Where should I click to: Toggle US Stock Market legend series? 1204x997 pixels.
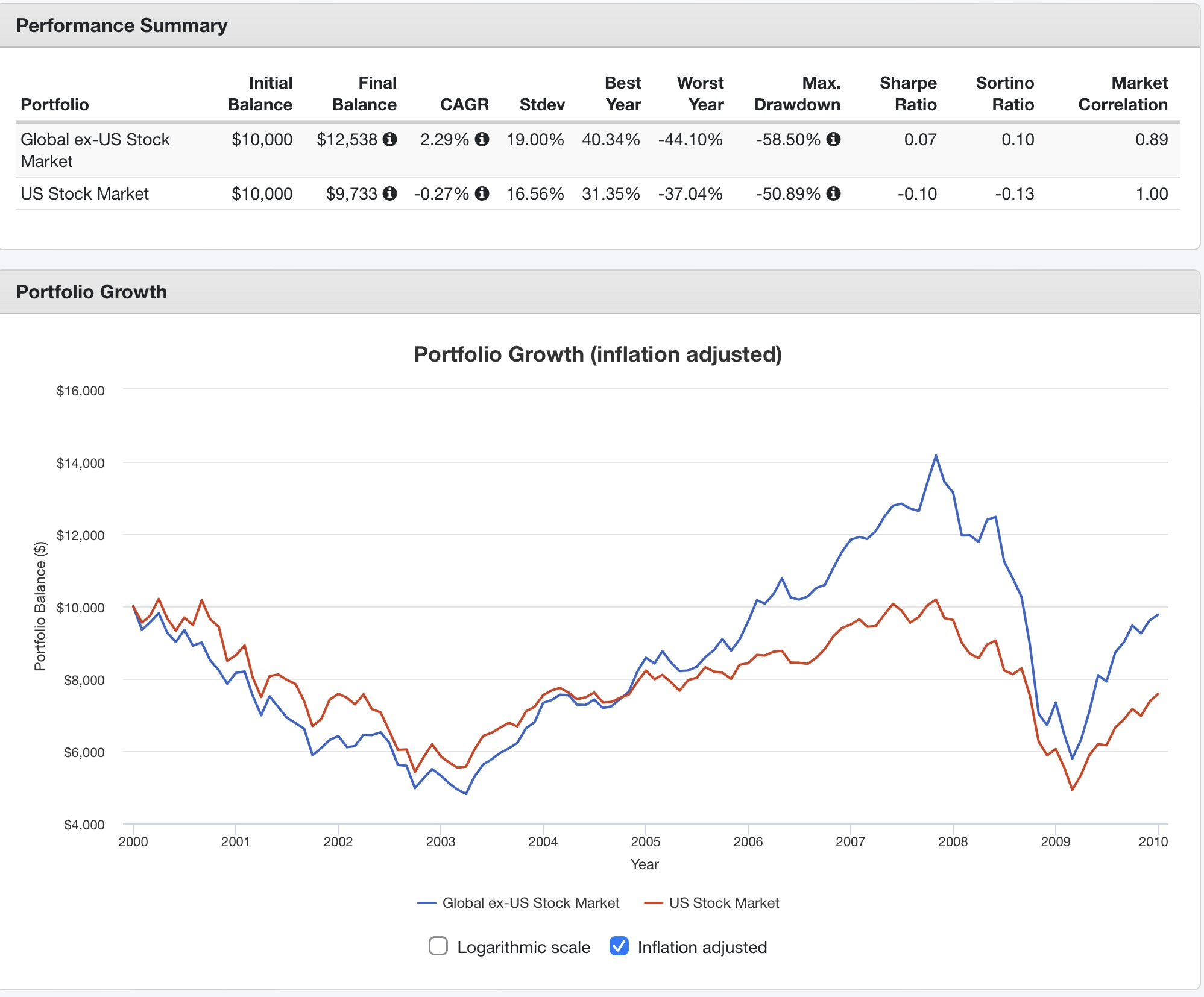(723, 902)
